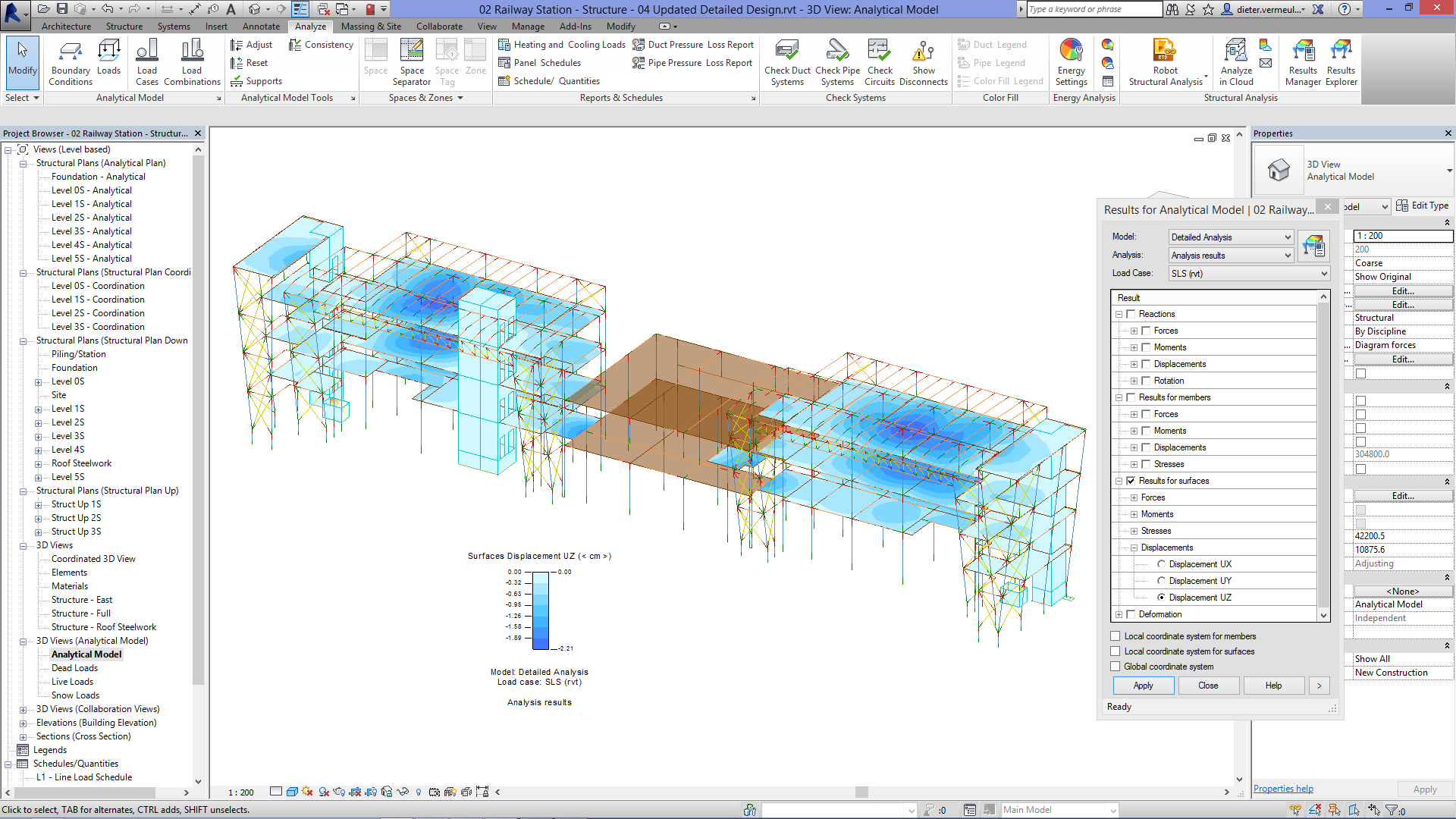Viewport: 1456px width, 819px height.
Task: Open the Collaborate tab
Action: [x=439, y=26]
